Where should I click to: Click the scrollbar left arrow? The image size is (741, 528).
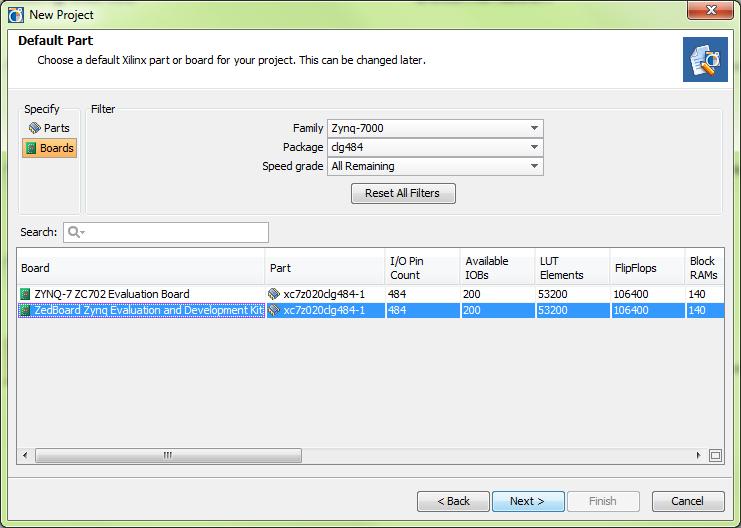point(25,455)
